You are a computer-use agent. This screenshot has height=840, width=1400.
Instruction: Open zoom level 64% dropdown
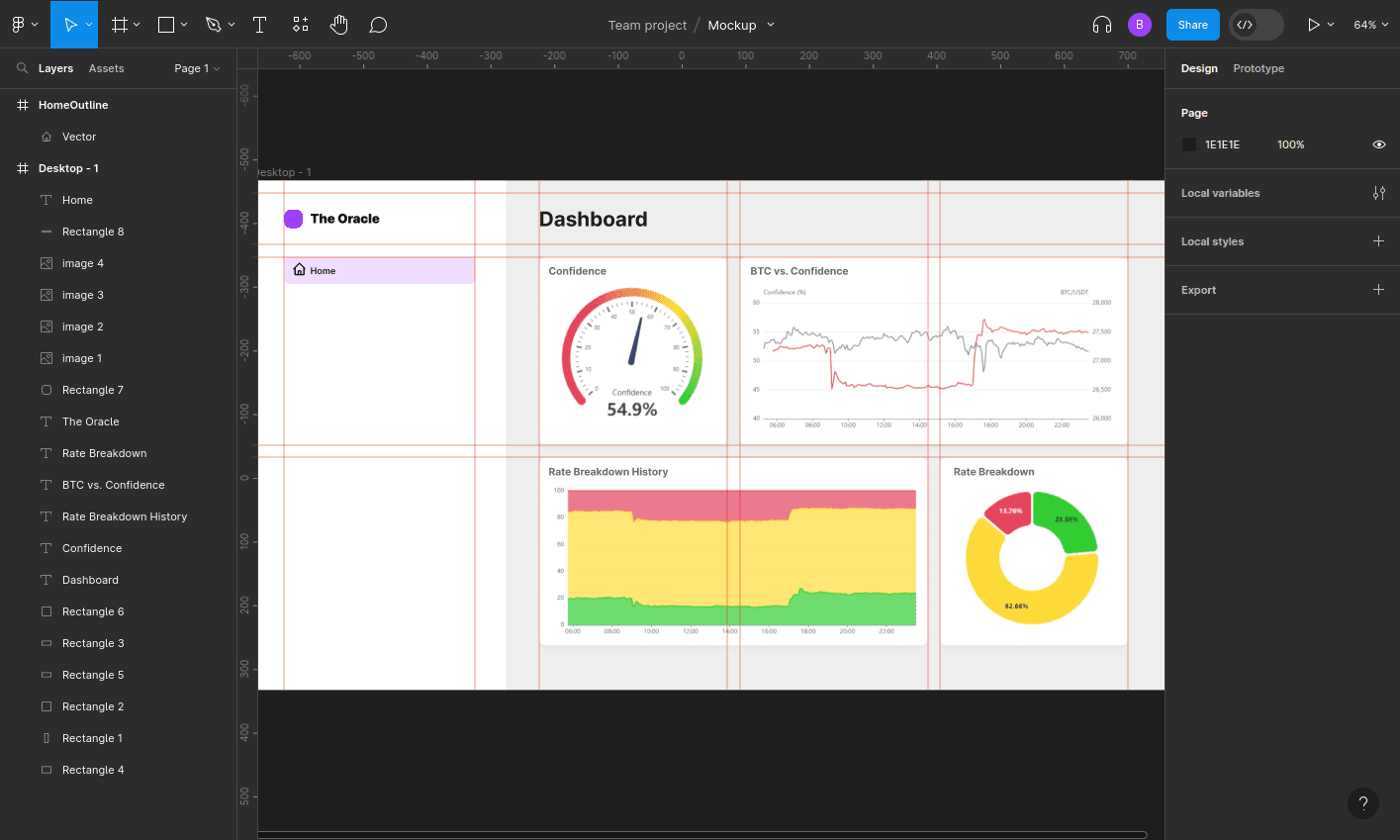[1370, 25]
